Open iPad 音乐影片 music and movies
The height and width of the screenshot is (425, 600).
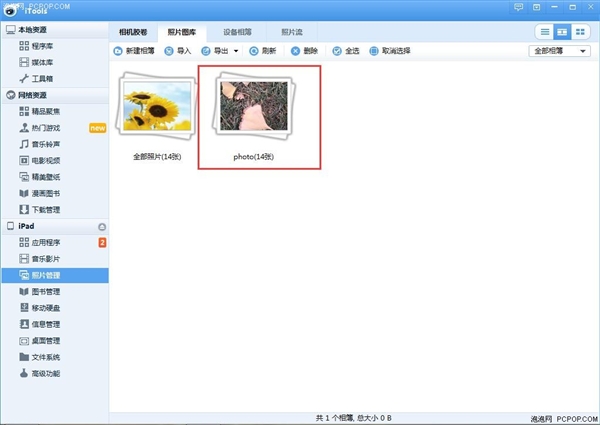click(39, 259)
